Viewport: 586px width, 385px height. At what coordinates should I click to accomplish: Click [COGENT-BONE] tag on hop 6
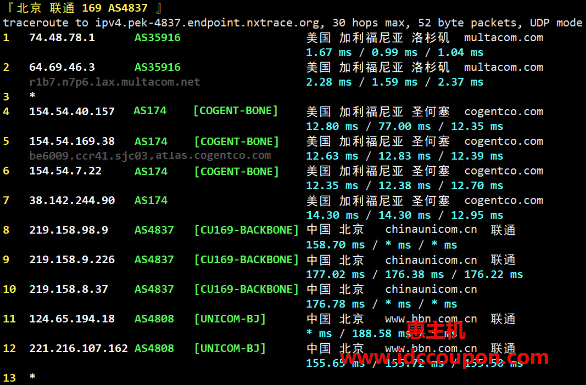pyautogui.click(x=237, y=172)
